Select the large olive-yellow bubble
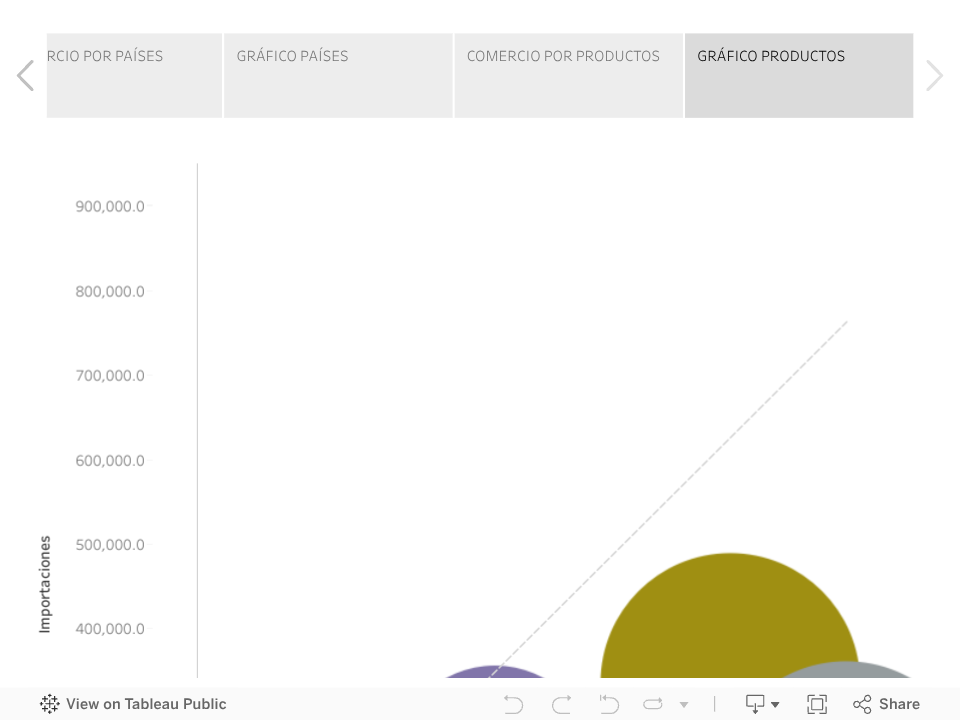The height and width of the screenshot is (720, 960). coord(730,615)
